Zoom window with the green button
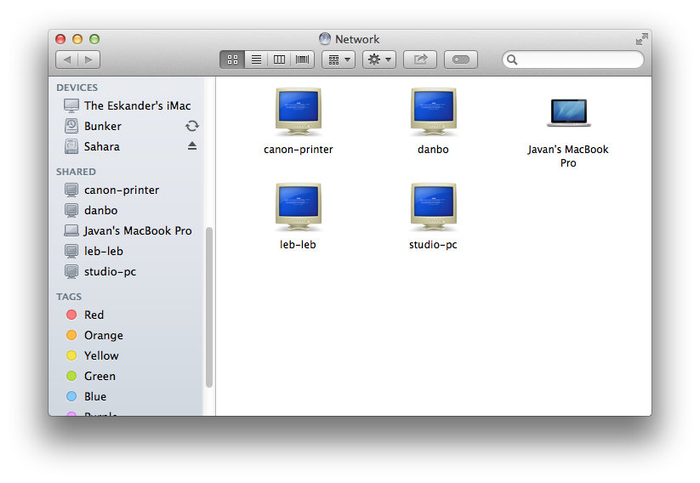Image resolution: width=700 pixels, height=483 pixels. (x=94, y=39)
